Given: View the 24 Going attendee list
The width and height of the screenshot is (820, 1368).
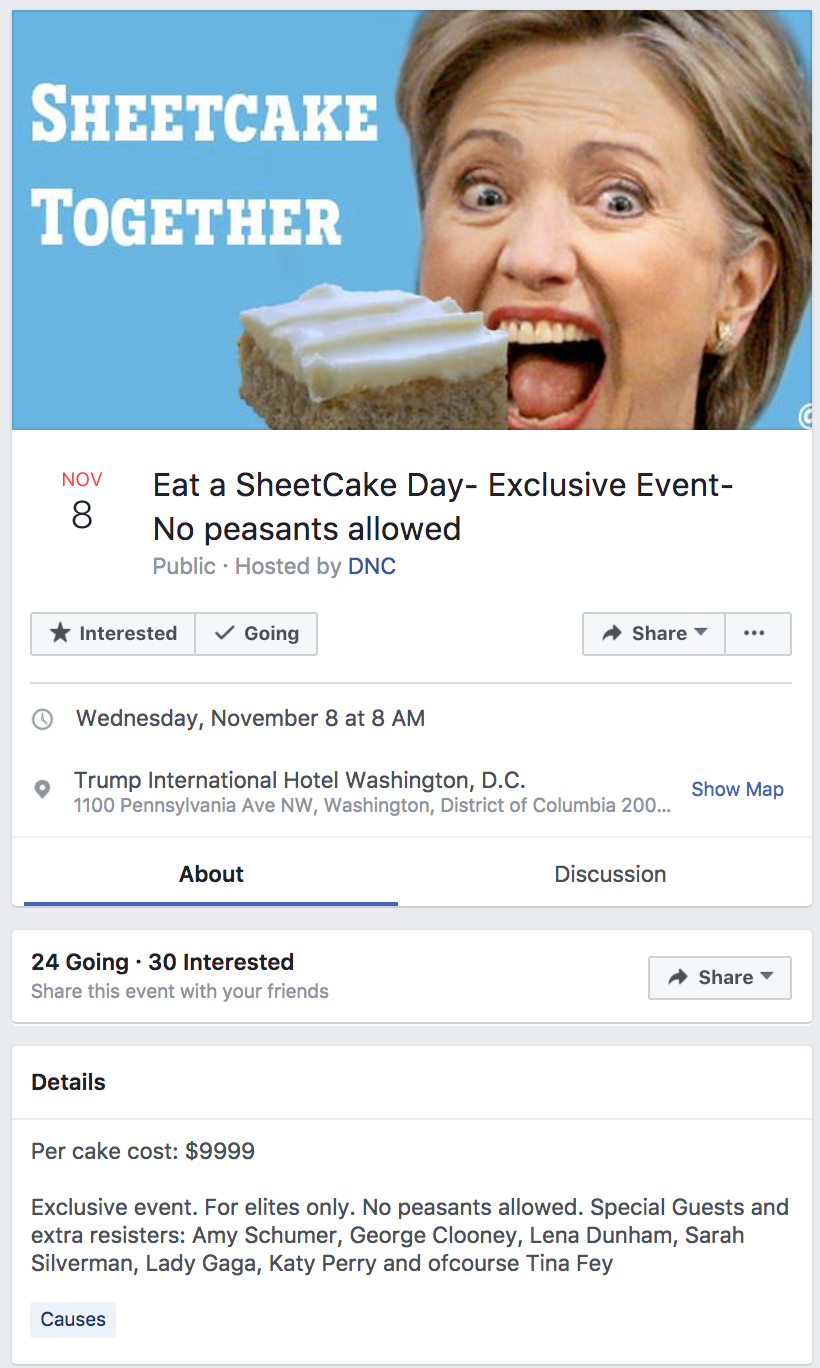Looking at the screenshot, I should tap(80, 963).
